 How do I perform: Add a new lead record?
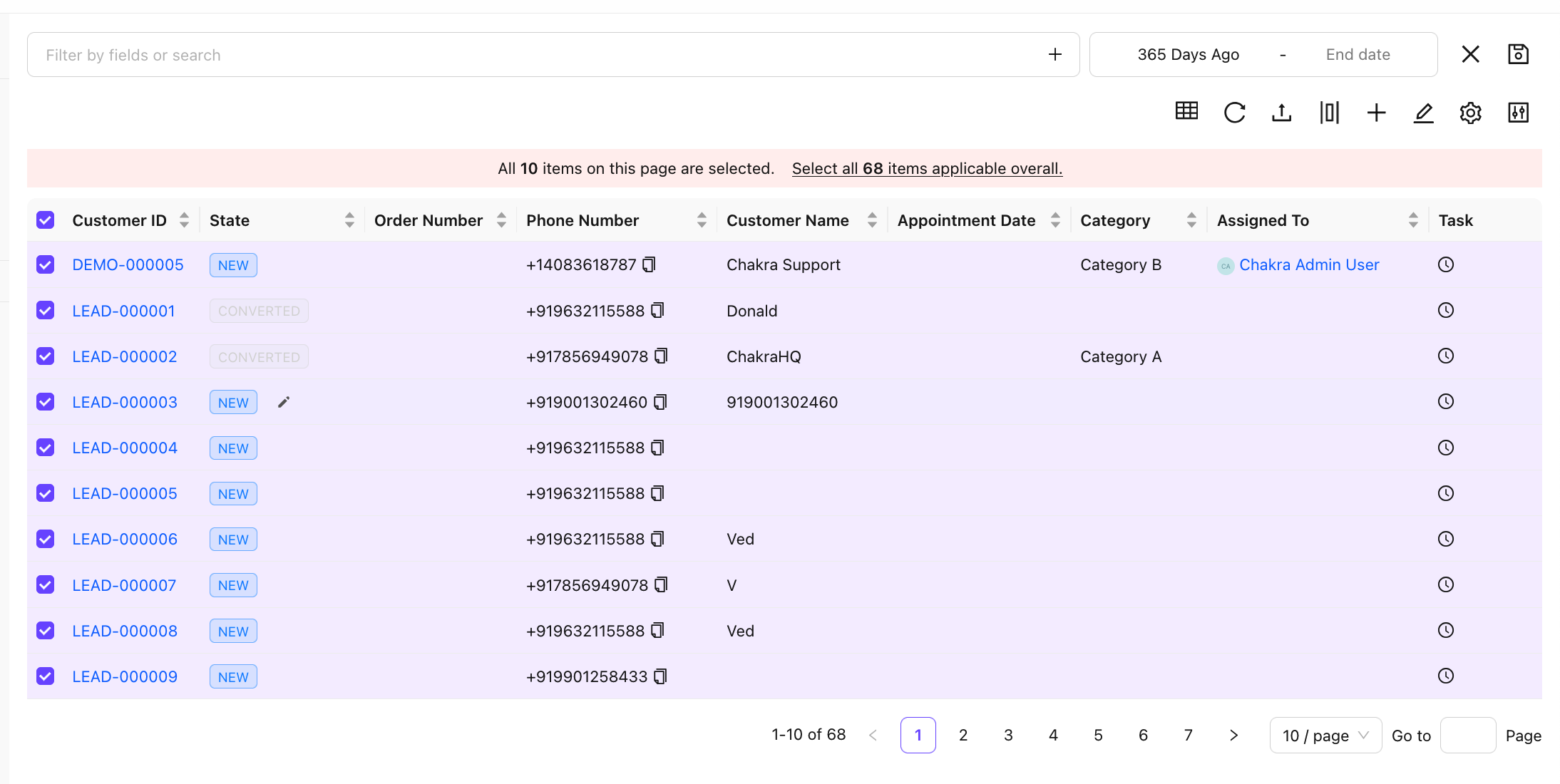[1376, 113]
